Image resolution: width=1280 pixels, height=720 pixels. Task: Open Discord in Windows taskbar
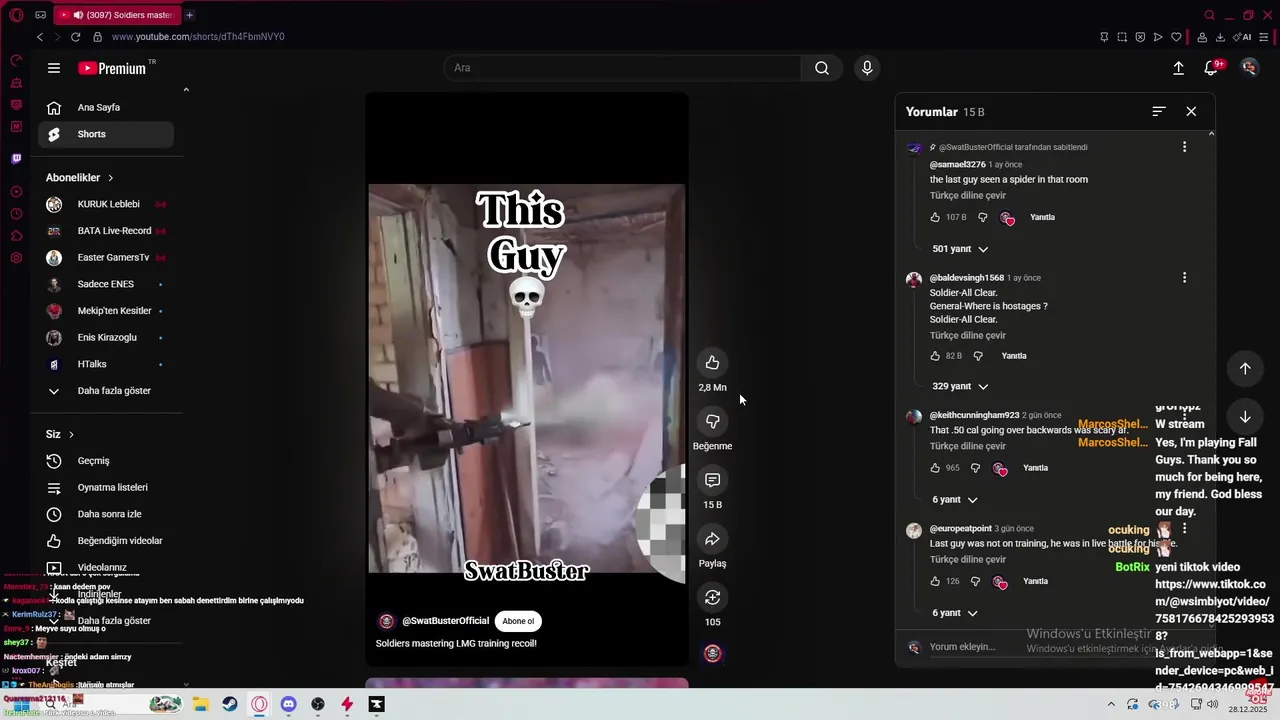(288, 704)
